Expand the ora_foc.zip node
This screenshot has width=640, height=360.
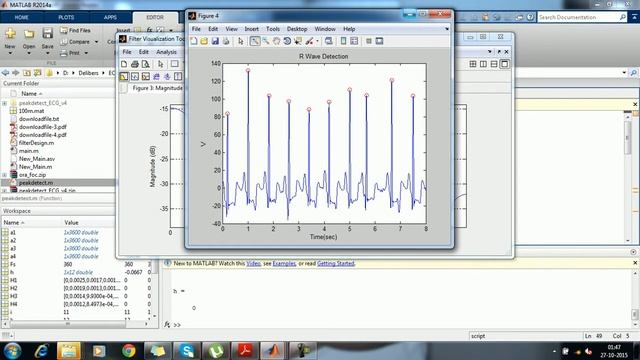coord(4,175)
